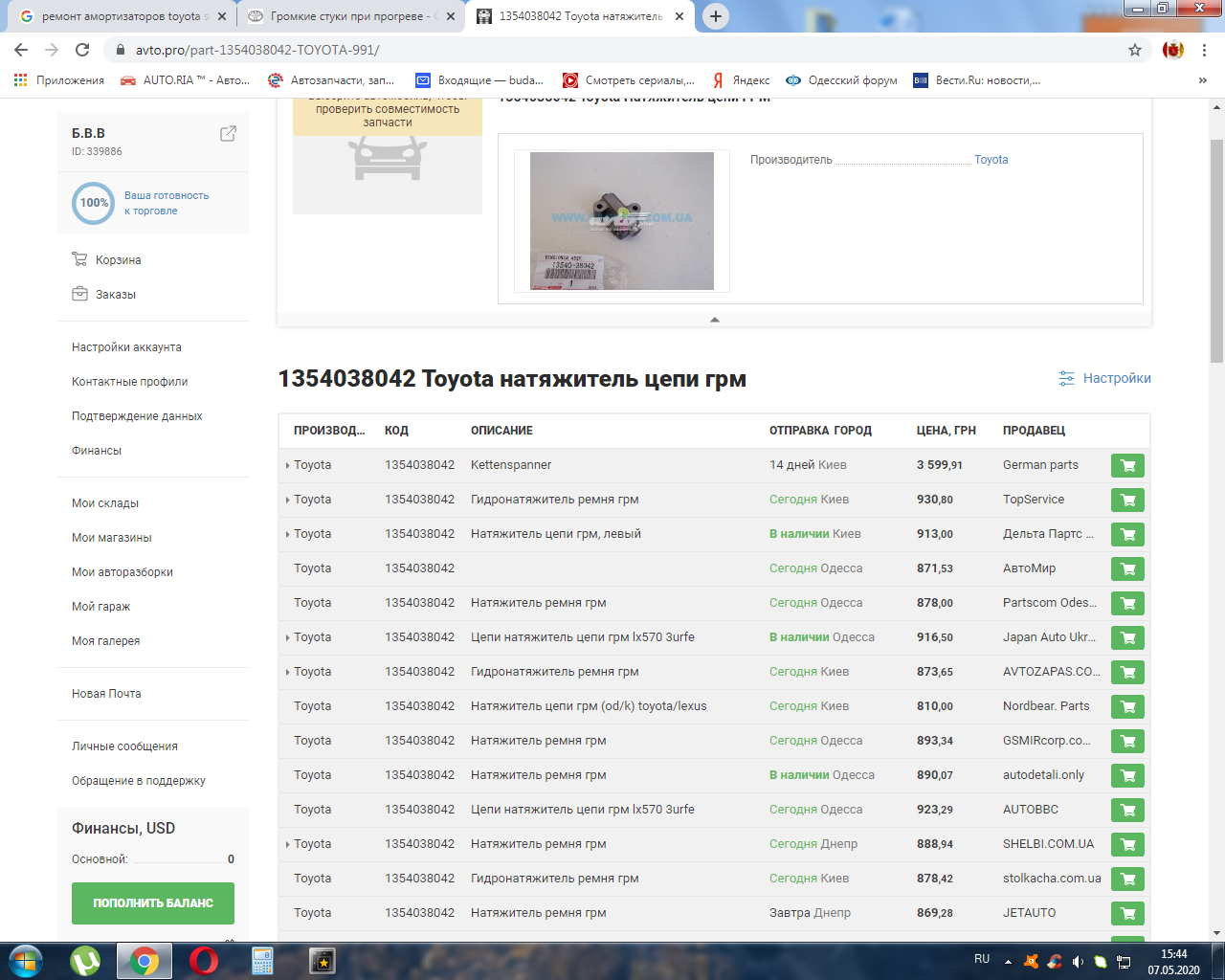Bookmark this page with star icon

[1135, 50]
